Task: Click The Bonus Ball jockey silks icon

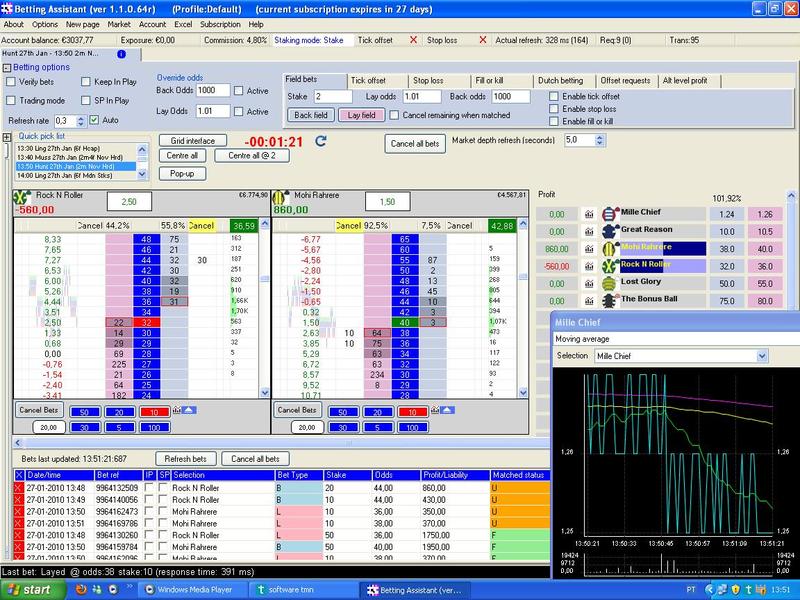Action: click(610, 301)
